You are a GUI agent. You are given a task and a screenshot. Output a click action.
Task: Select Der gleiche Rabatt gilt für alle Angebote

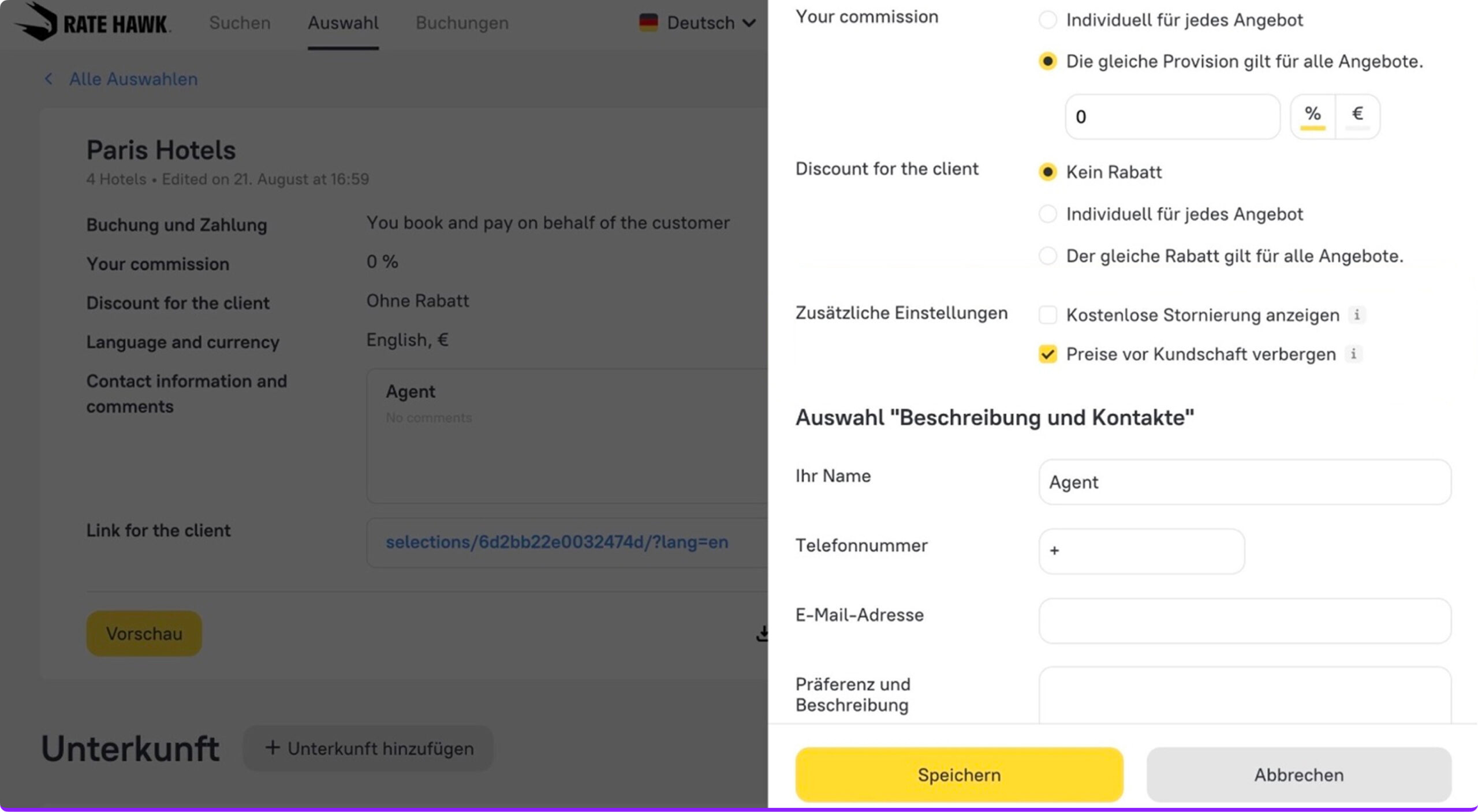click(1048, 256)
